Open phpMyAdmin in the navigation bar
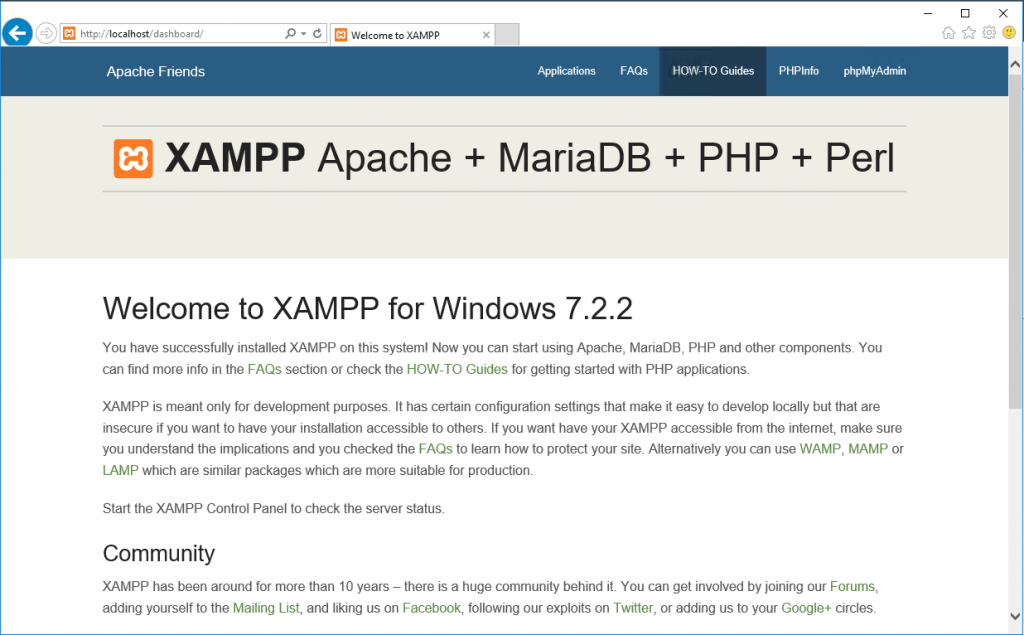This screenshot has width=1024, height=635. pyautogui.click(x=874, y=71)
